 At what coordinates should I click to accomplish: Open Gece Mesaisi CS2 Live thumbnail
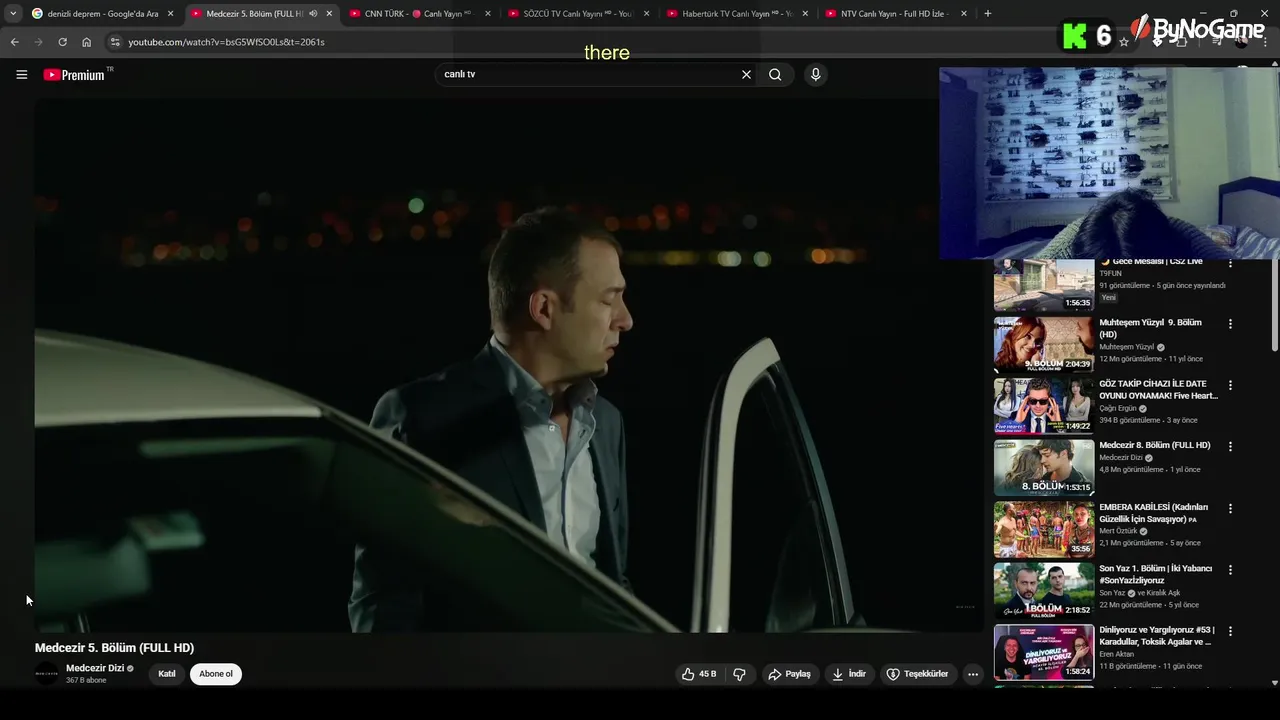tap(1044, 285)
